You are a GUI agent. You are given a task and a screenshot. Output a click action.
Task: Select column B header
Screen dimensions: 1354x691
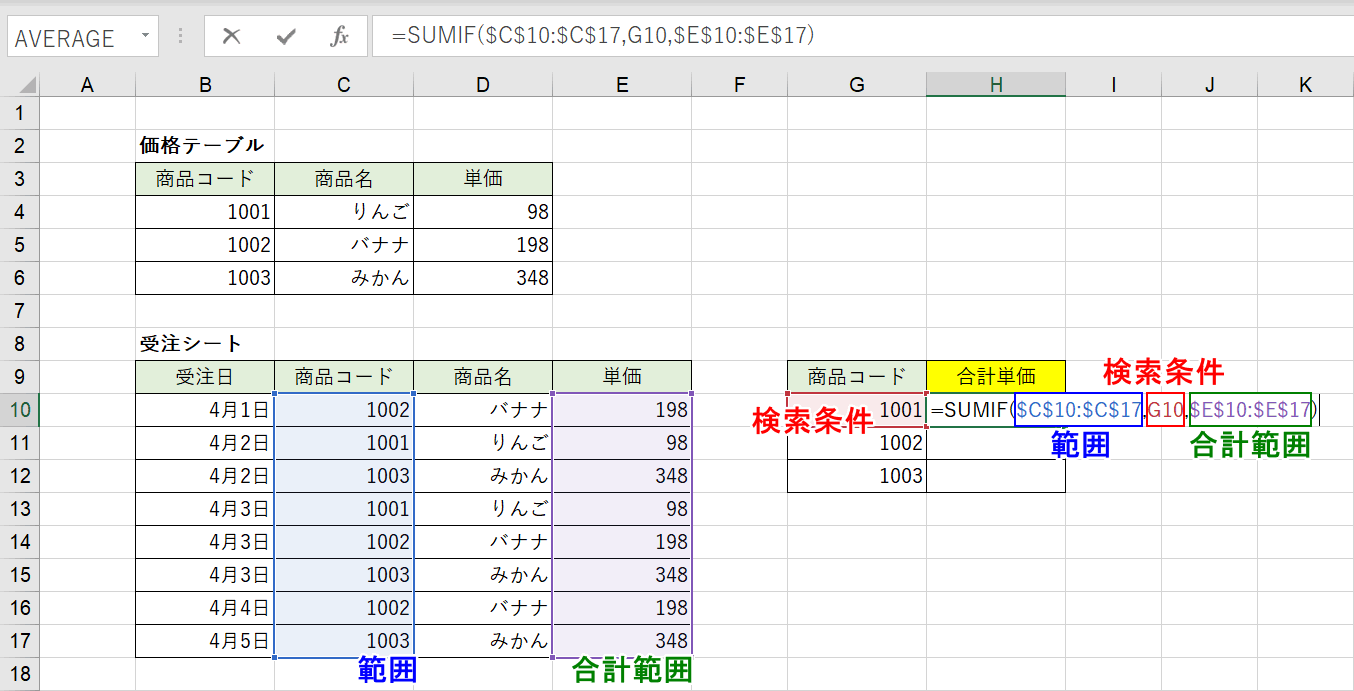[x=204, y=84]
